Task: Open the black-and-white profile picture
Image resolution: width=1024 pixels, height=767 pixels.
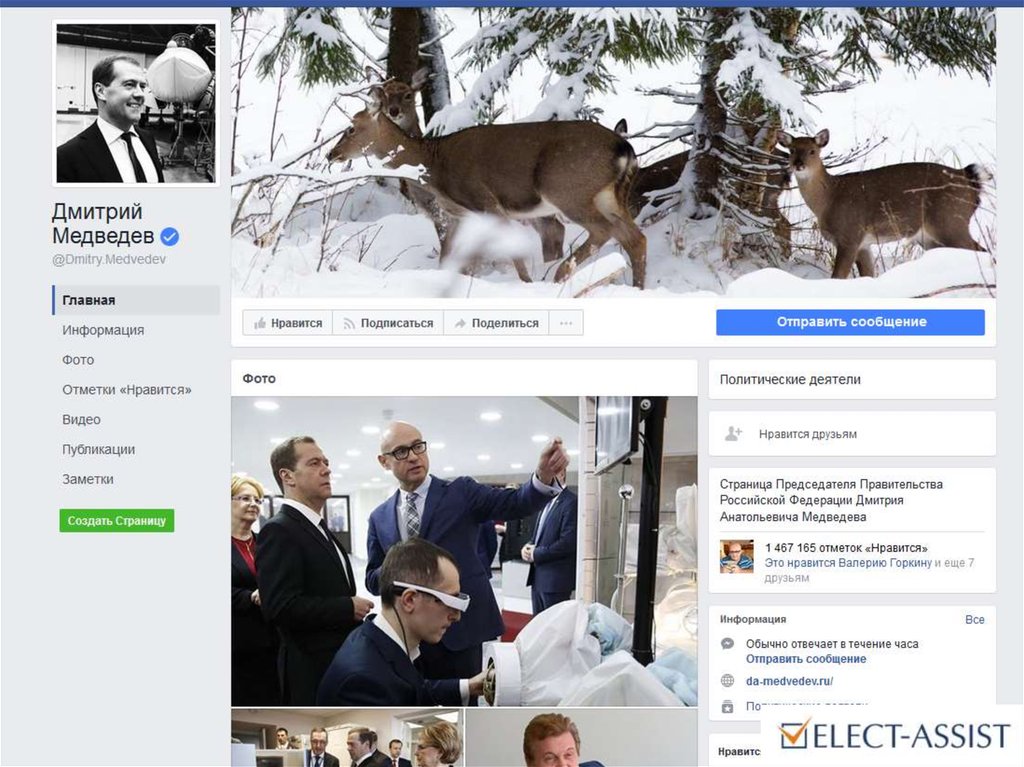Action: [x=135, y=103]
